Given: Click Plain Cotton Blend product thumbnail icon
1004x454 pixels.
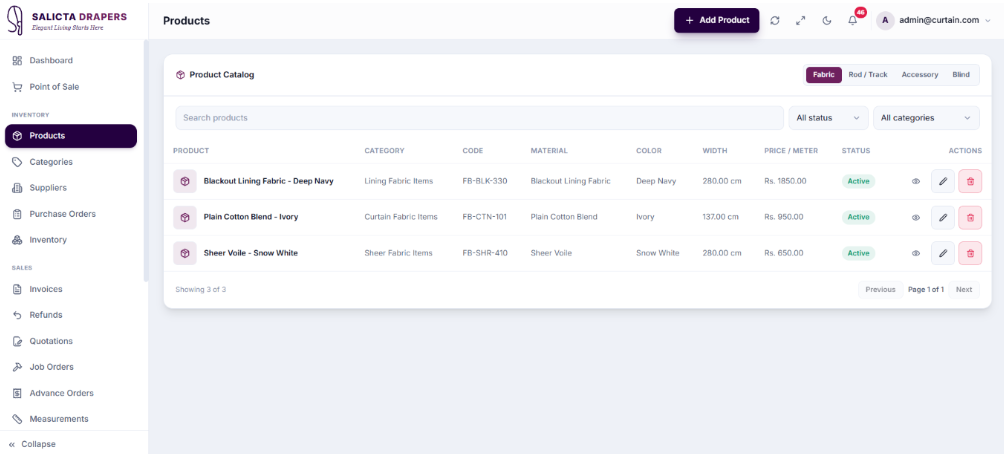Looking at the screenshot, I should (x=184, y=217).
